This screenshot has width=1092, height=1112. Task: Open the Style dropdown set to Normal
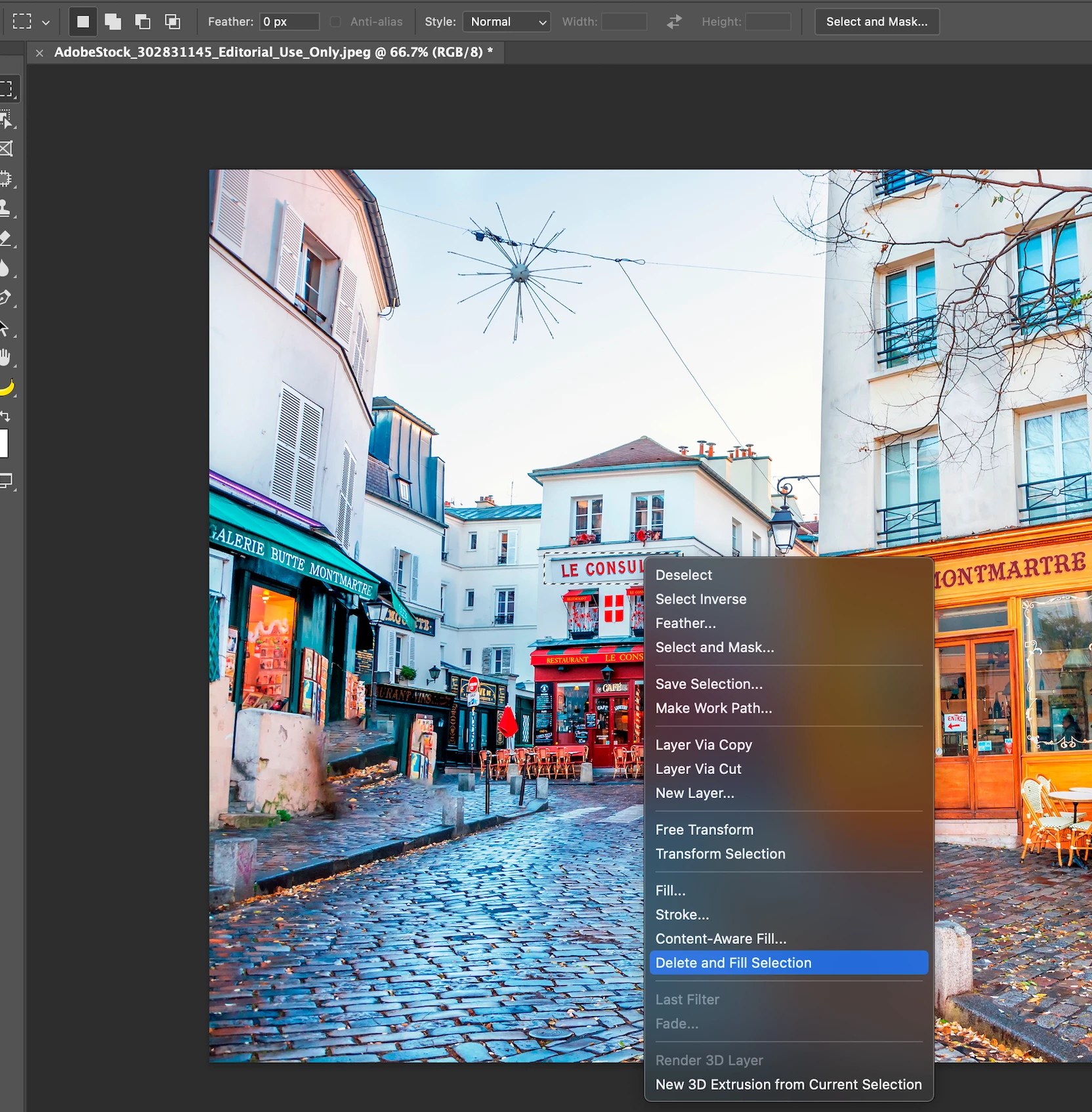pyautogui.click(x=507, y=22)
